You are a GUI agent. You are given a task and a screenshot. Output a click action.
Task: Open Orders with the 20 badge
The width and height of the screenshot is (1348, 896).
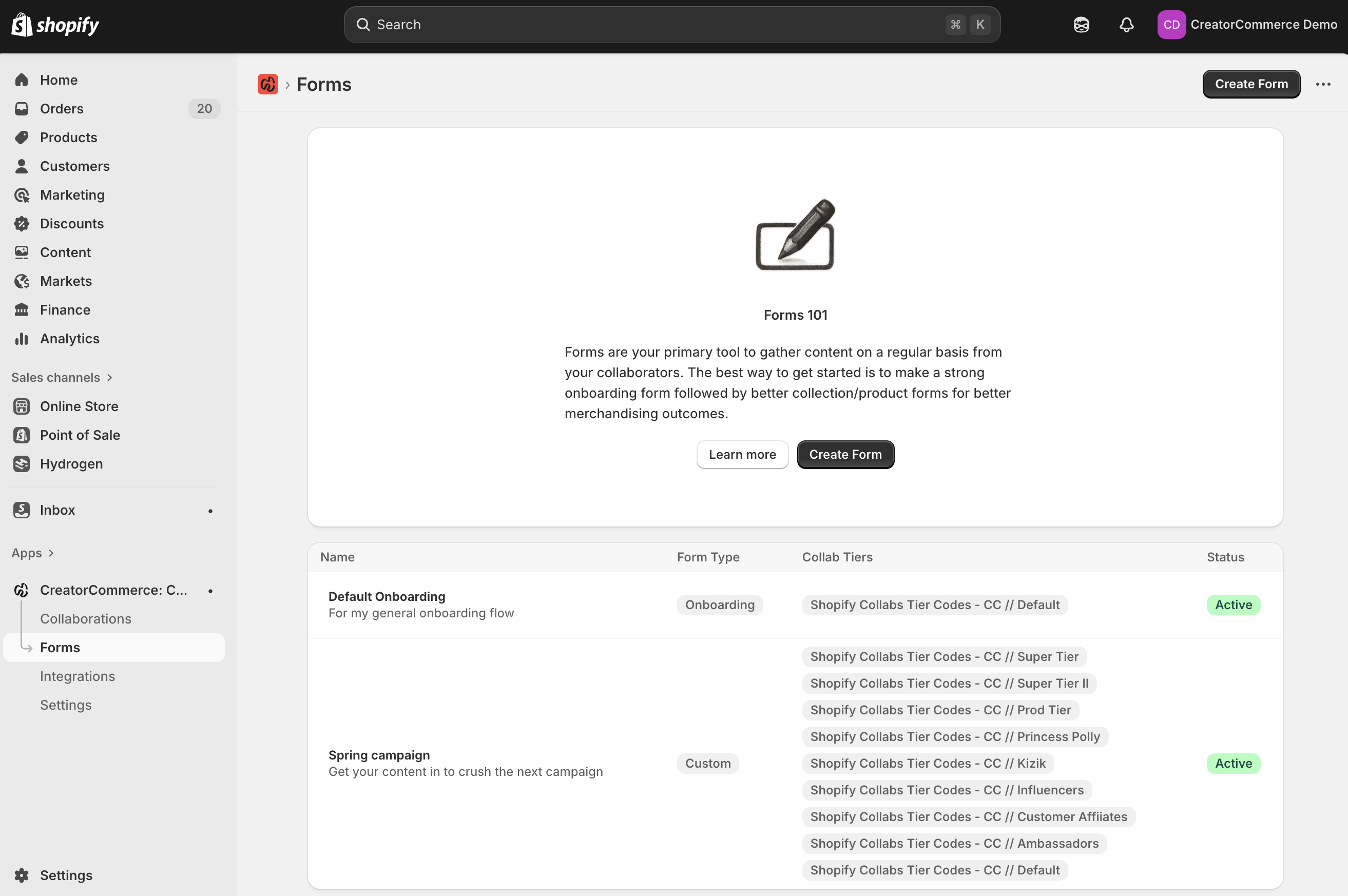(62, 109)
